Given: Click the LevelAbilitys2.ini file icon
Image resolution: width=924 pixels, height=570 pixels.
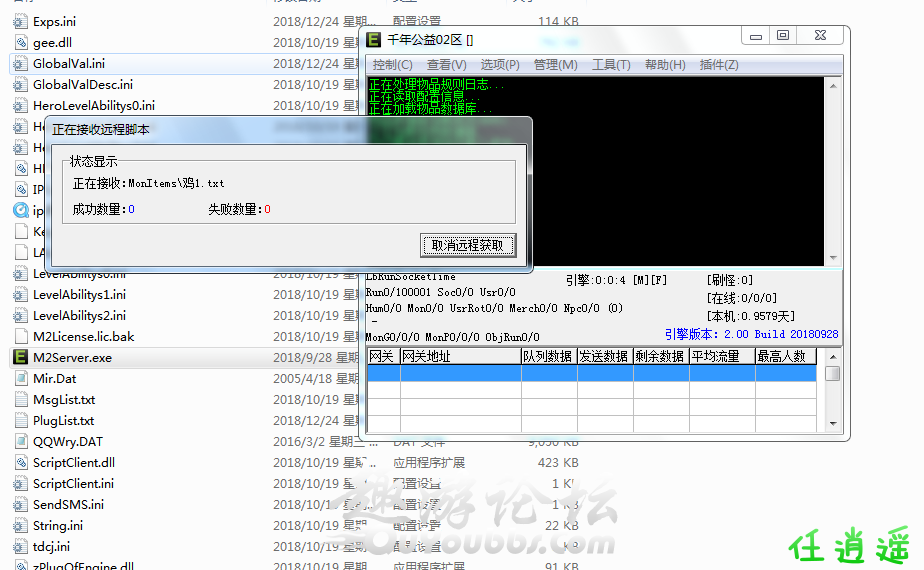Looking at the screenshot, I should [21, 315].
